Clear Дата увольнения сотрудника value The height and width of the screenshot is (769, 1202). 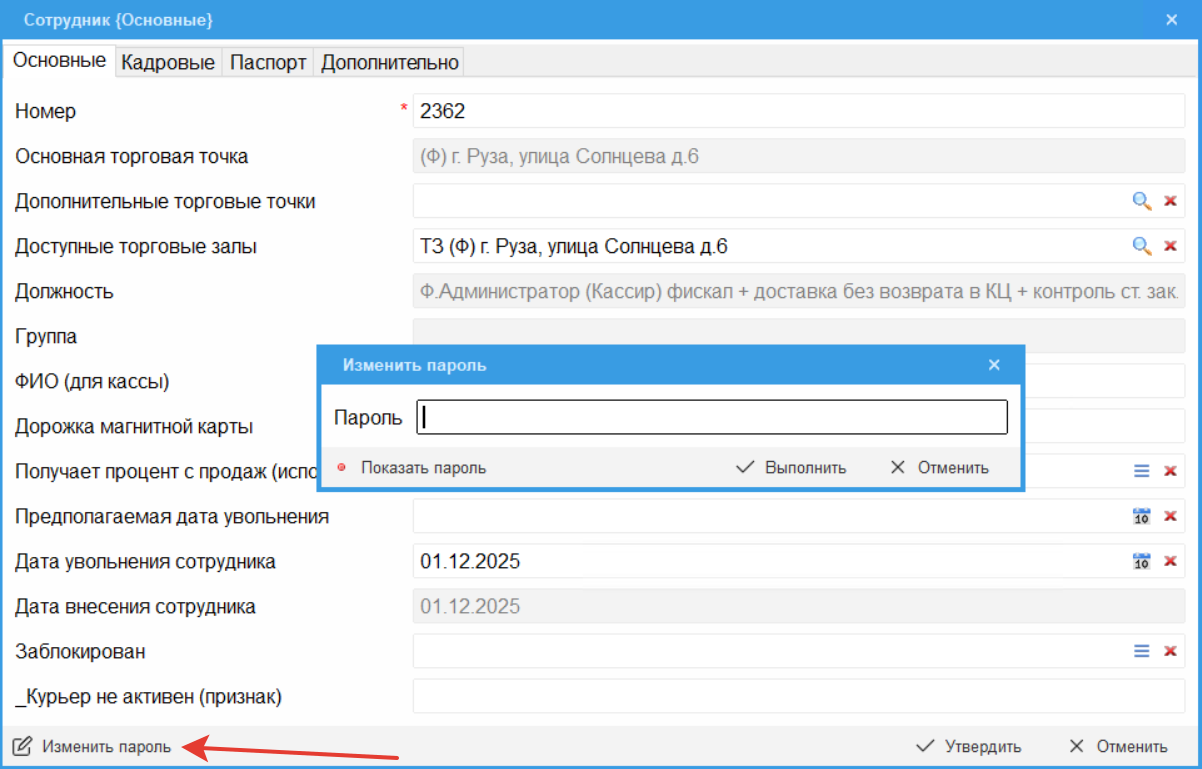click(1170, 562)
